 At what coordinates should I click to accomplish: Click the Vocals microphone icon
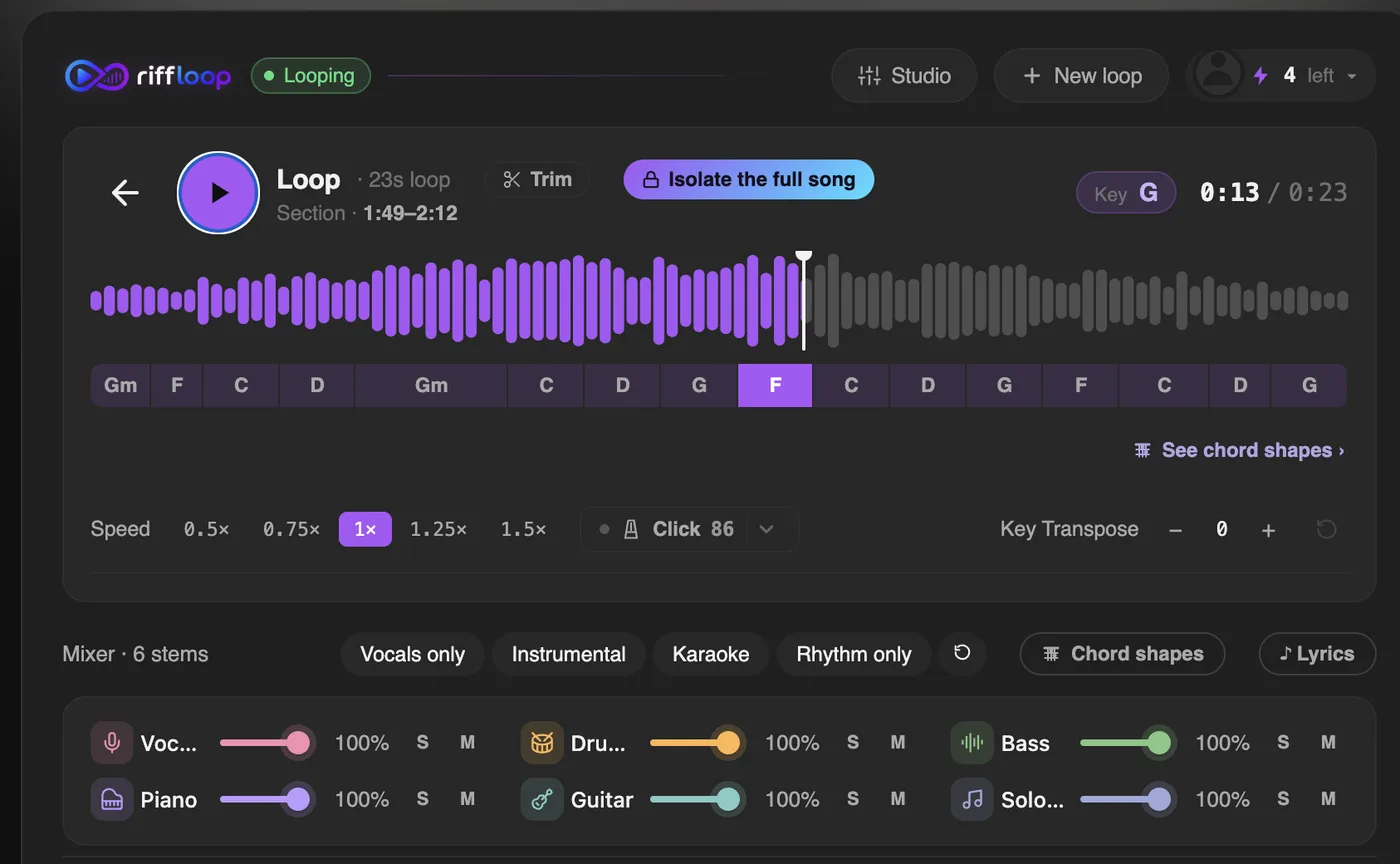pyautogui.click(x=112, y=743)
